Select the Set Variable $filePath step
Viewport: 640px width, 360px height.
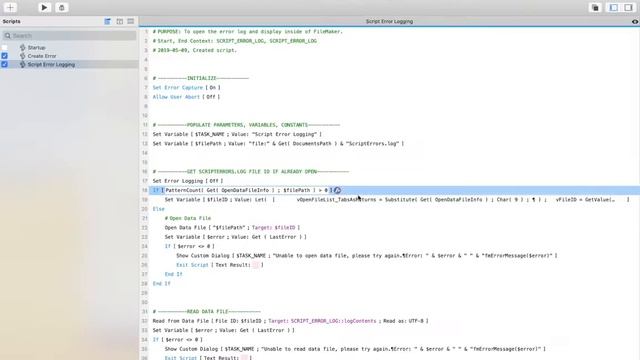(x=278, y=144)
